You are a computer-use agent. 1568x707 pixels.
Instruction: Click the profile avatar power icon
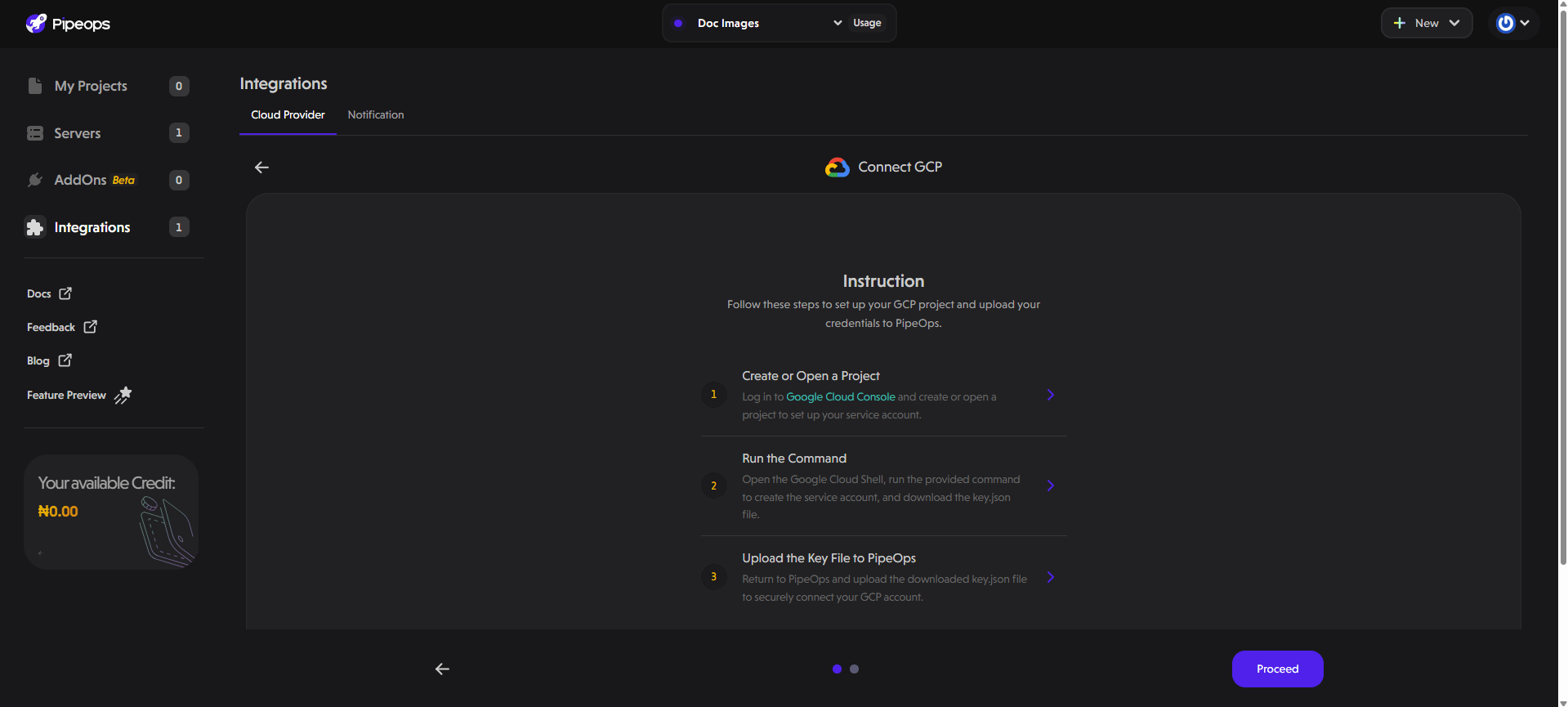click(x=1505, y=23)
